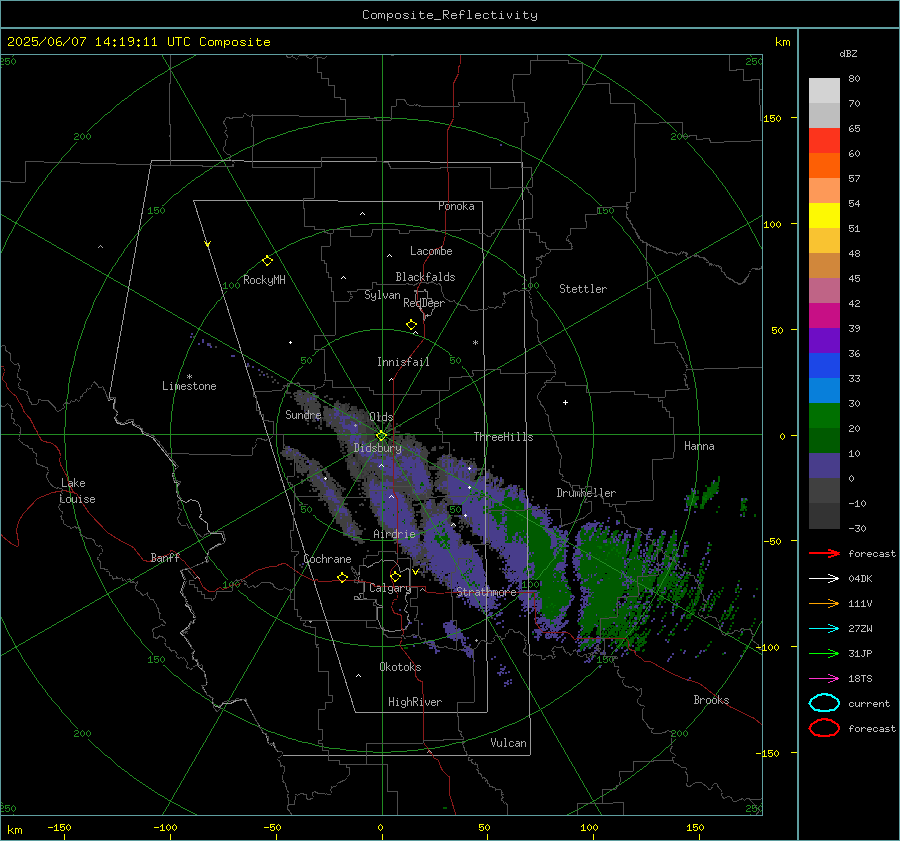
Task: Click the green 31JP arrow icon
Action: (824, 653)
